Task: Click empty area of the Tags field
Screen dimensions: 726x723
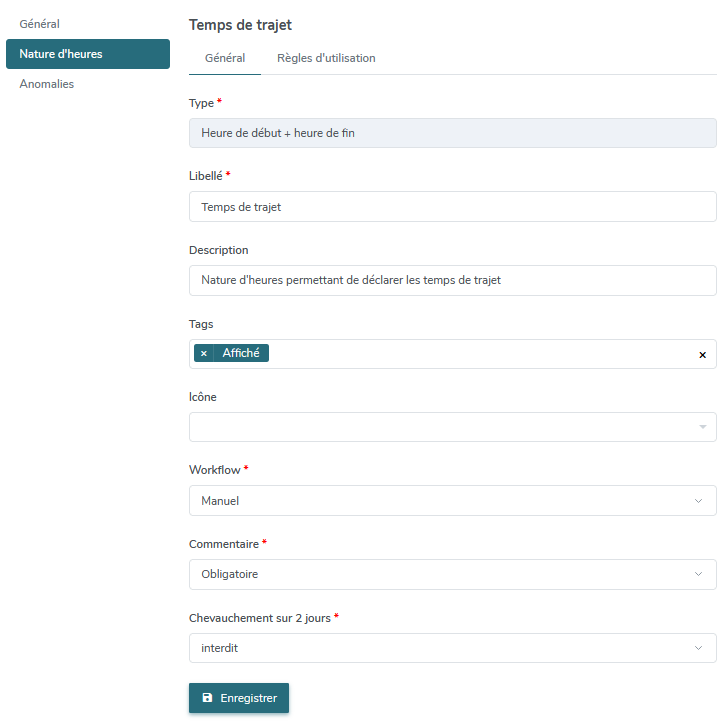Action: pos(482,354)
